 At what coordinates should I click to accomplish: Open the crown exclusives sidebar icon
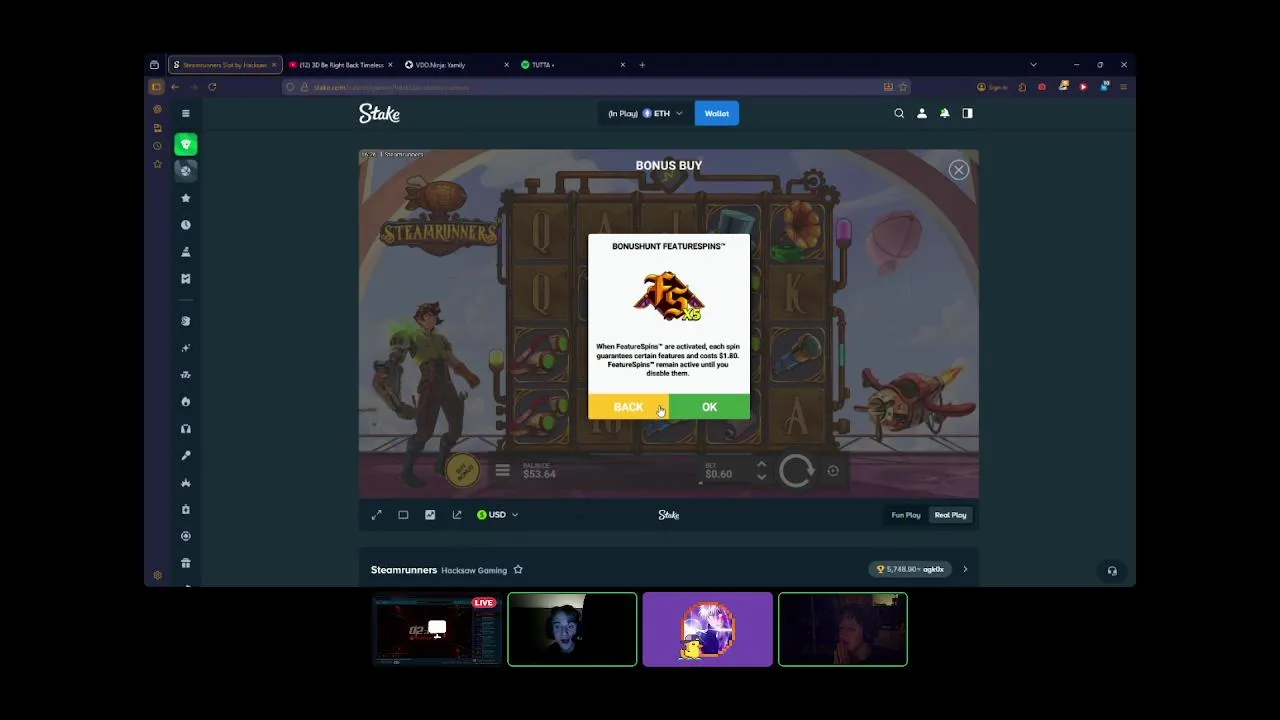click(185, 483)
